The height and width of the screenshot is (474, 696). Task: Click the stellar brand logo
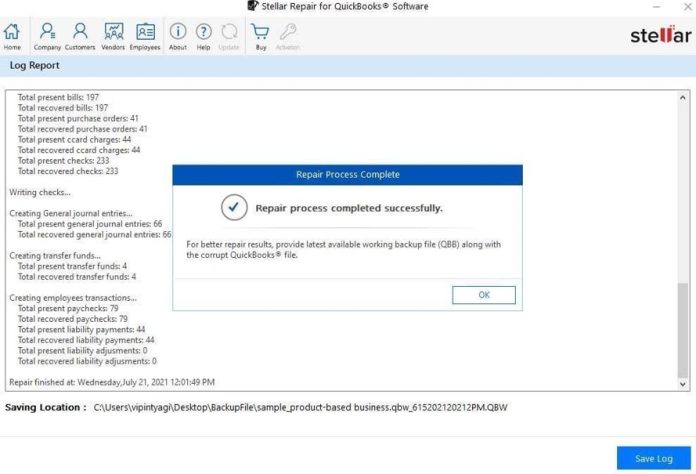tap(660, 35)
